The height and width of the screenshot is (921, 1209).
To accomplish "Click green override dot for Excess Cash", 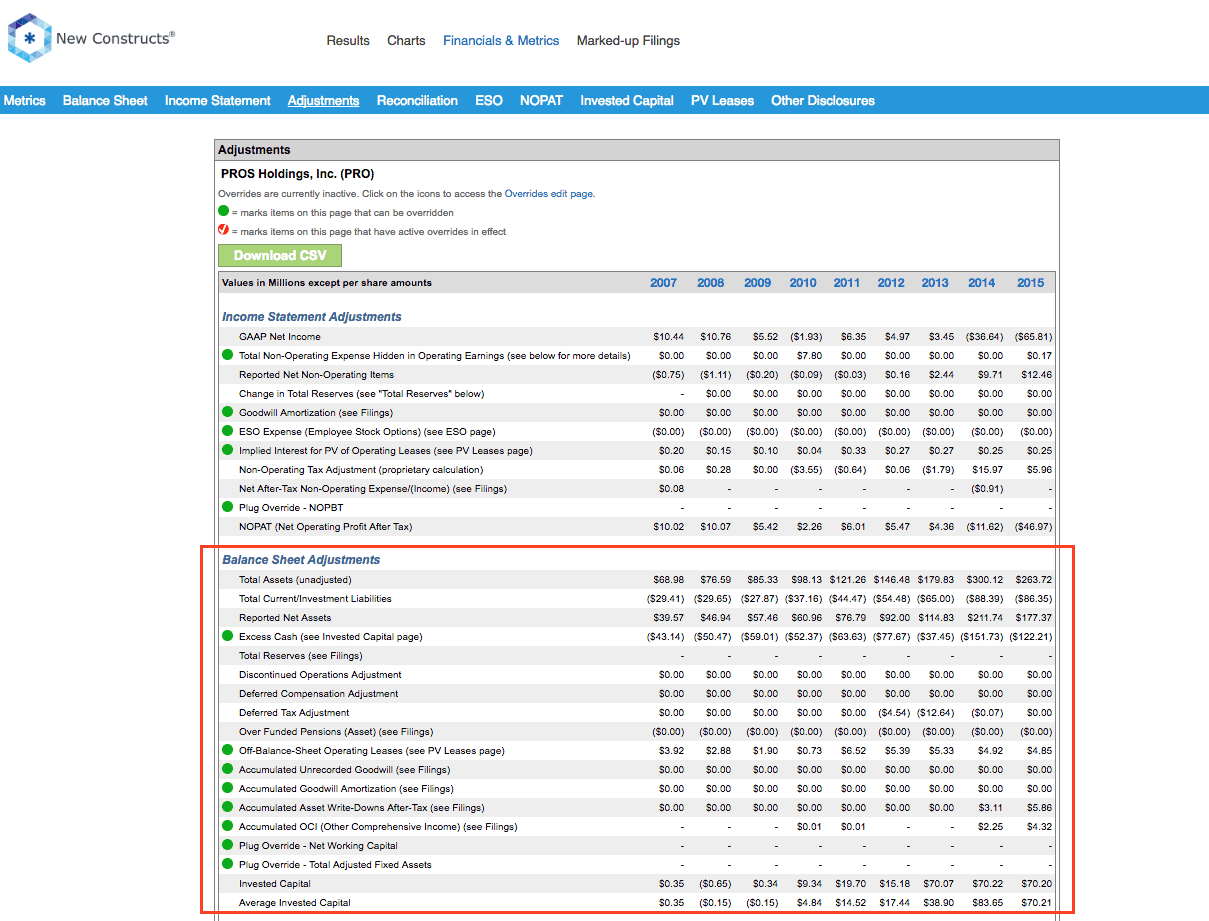I will 227,636.
